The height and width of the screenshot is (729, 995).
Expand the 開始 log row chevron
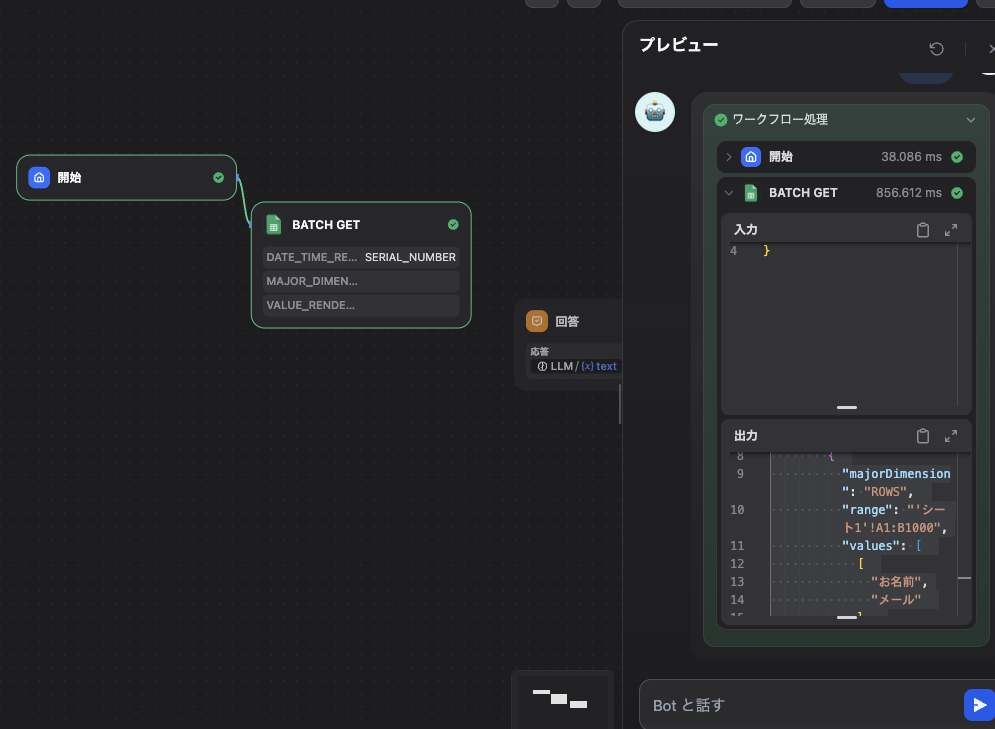tap(729, 157)
